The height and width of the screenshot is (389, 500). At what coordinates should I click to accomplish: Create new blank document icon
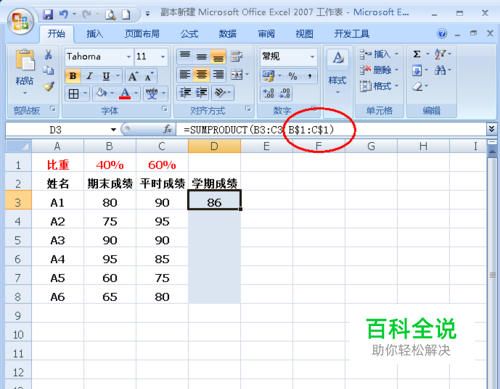[126, 15]
